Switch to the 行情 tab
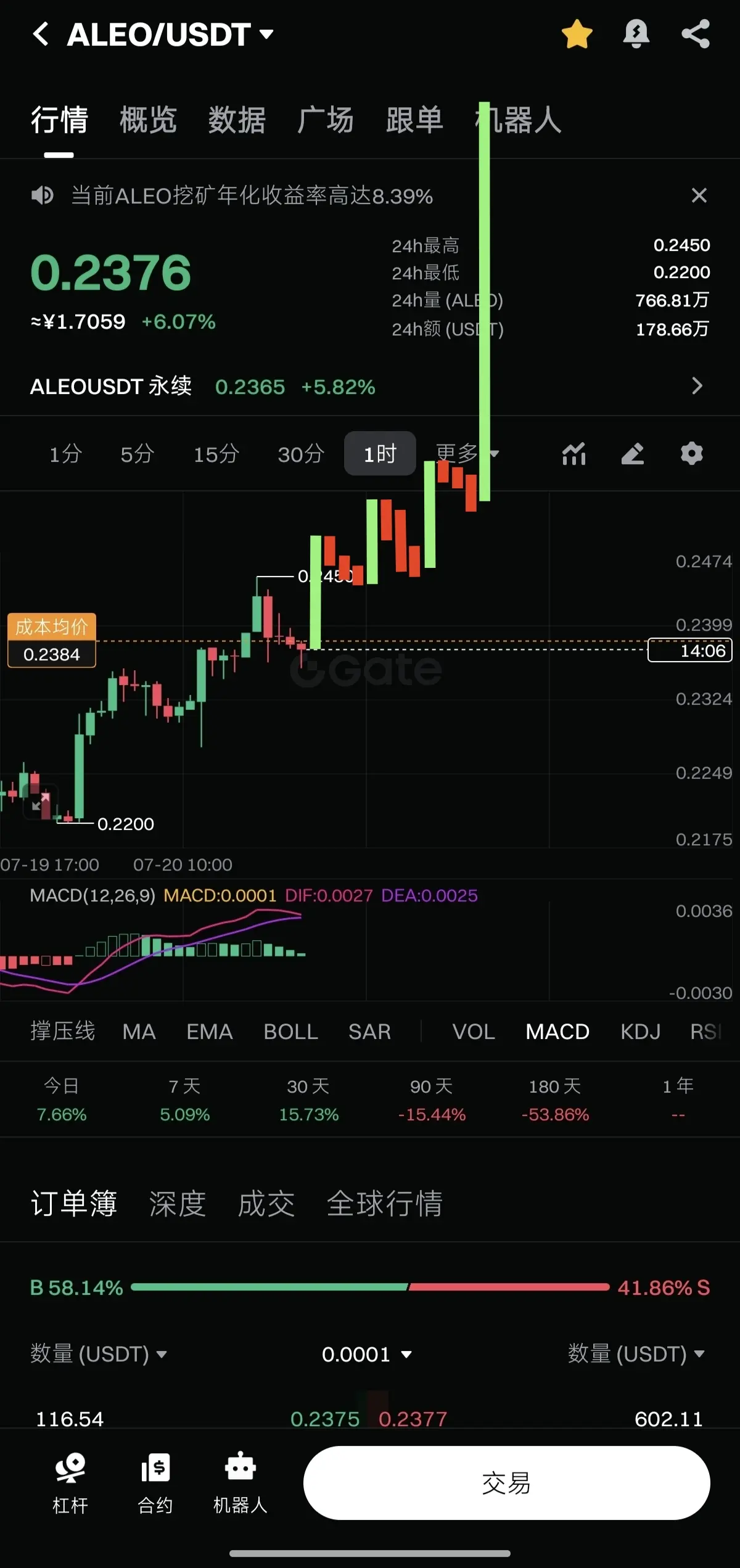 tap(60, 120)
